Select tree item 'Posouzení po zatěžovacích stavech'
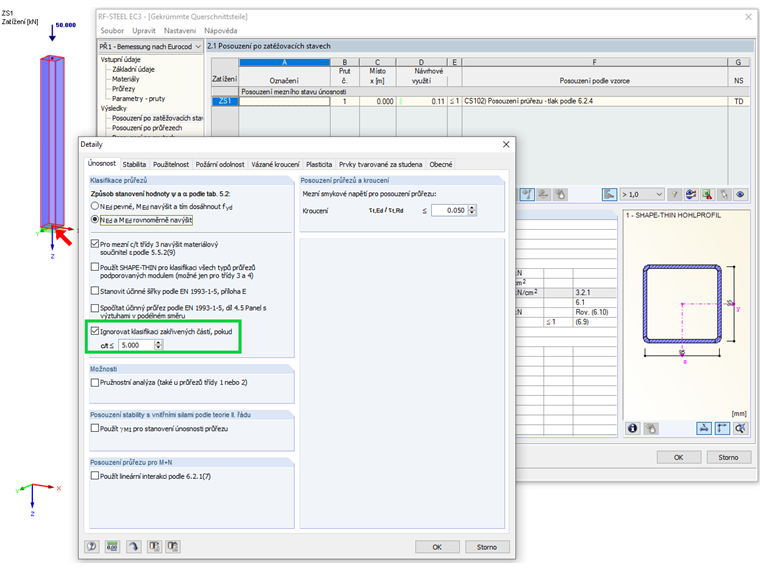Image resolution: width=760 pixels, height=570 pixels. coord(157,118)
